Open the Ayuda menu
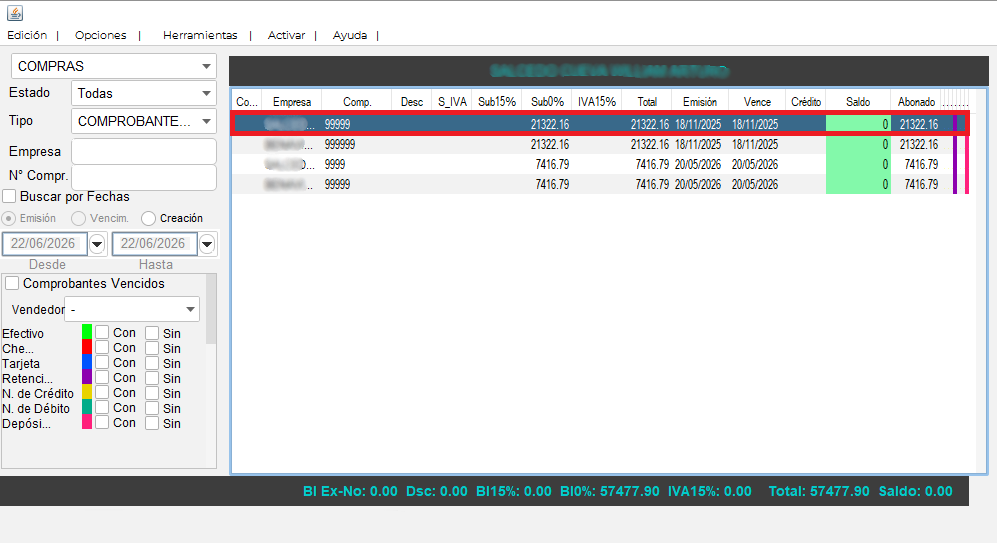Image resolution: width=997 pixels, height=543 pixels. pos(350,35)
